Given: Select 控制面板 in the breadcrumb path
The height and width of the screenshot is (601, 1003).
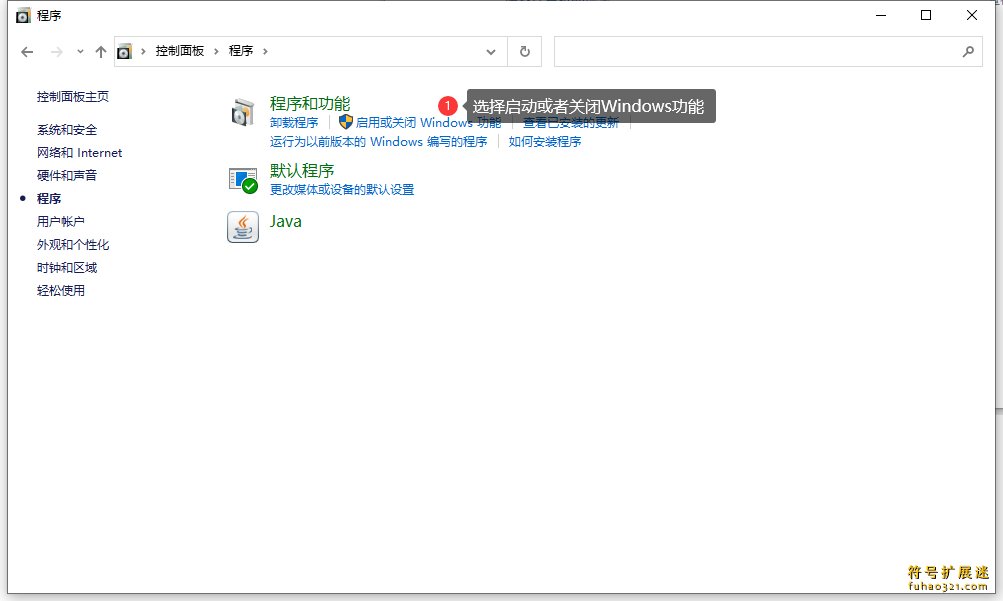Looking at the screenshot, I should [x=179, y=51].
